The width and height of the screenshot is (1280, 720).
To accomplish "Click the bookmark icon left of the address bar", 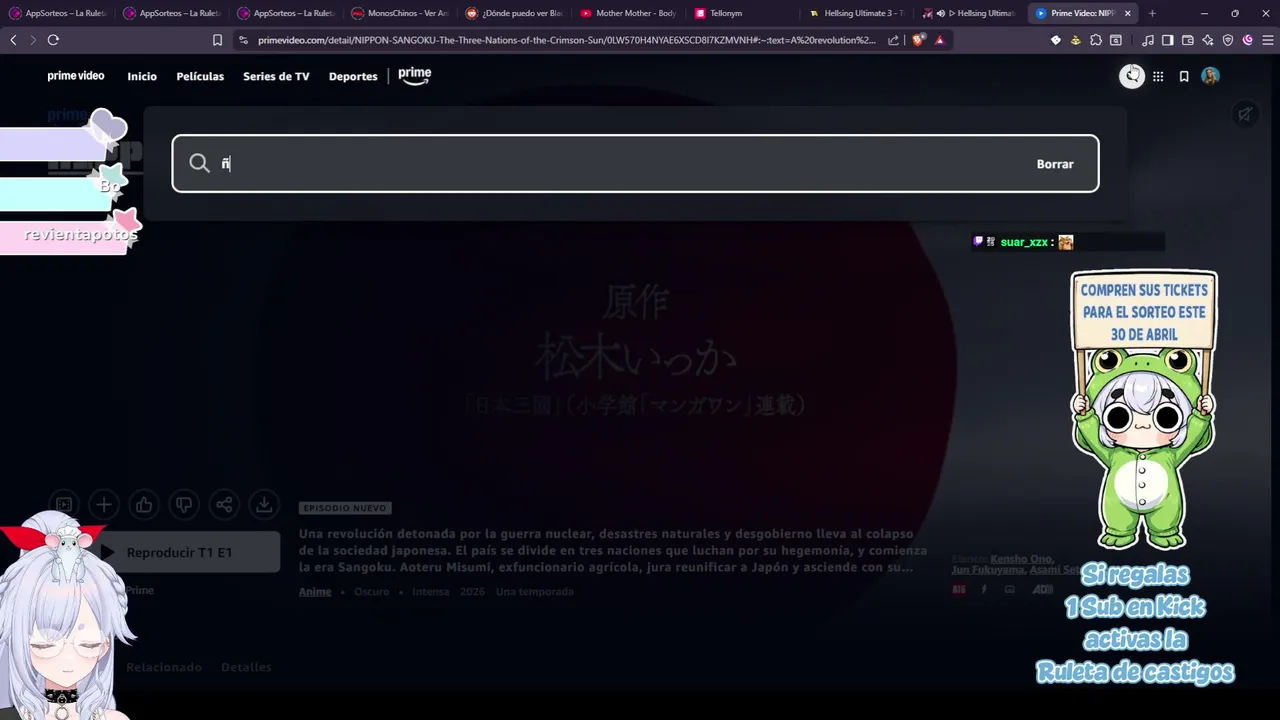I will point(217,40).
